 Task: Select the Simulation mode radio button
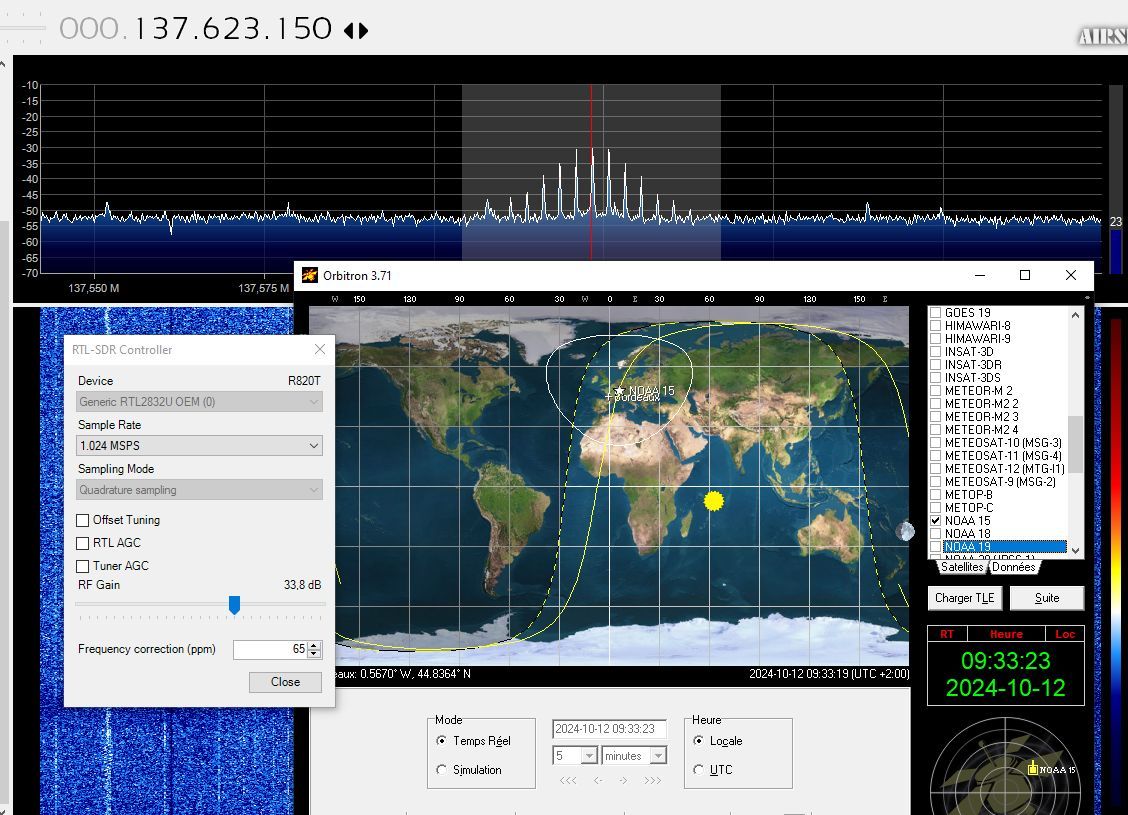441,770
